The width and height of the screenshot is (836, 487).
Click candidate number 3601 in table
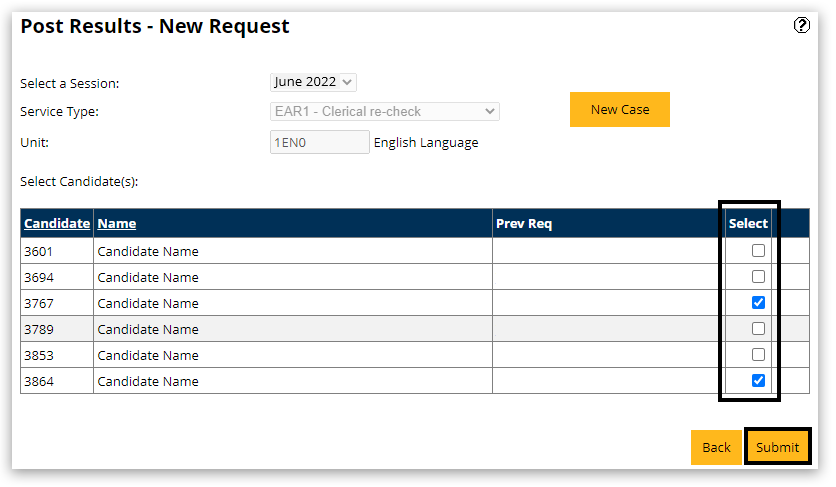(x=39, y=251)
